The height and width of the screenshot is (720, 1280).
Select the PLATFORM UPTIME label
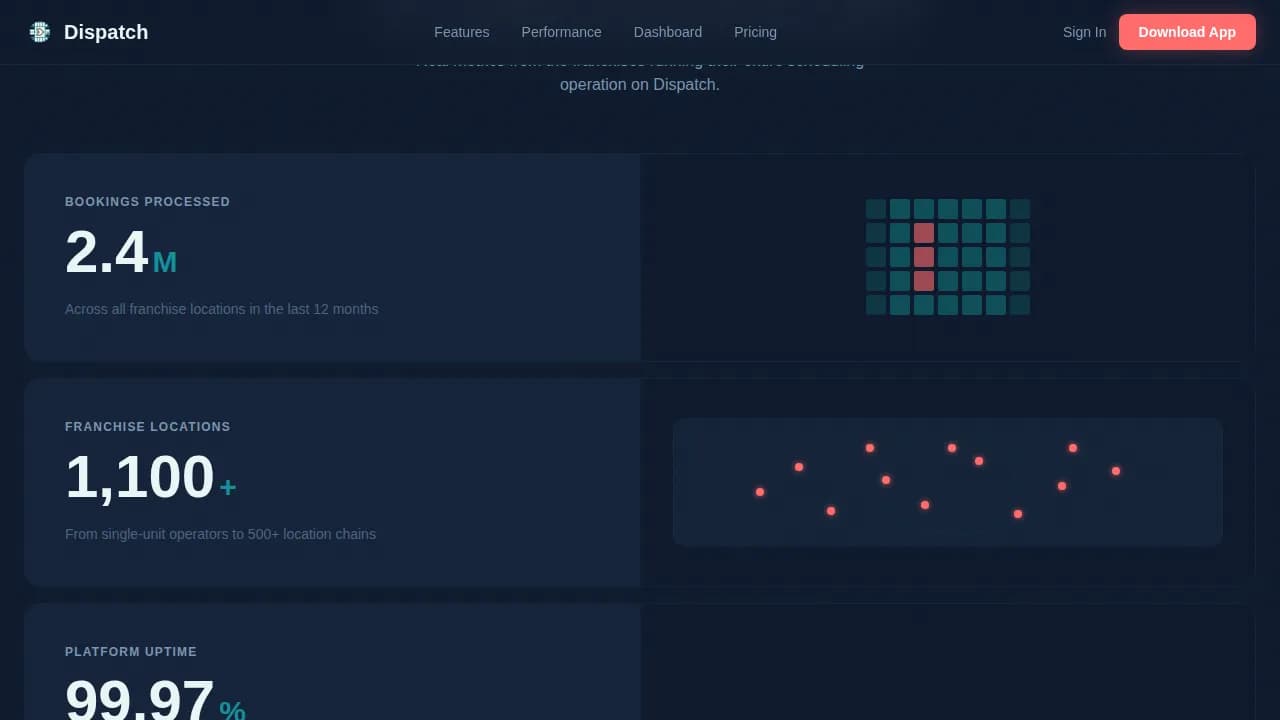pos(131,652)
